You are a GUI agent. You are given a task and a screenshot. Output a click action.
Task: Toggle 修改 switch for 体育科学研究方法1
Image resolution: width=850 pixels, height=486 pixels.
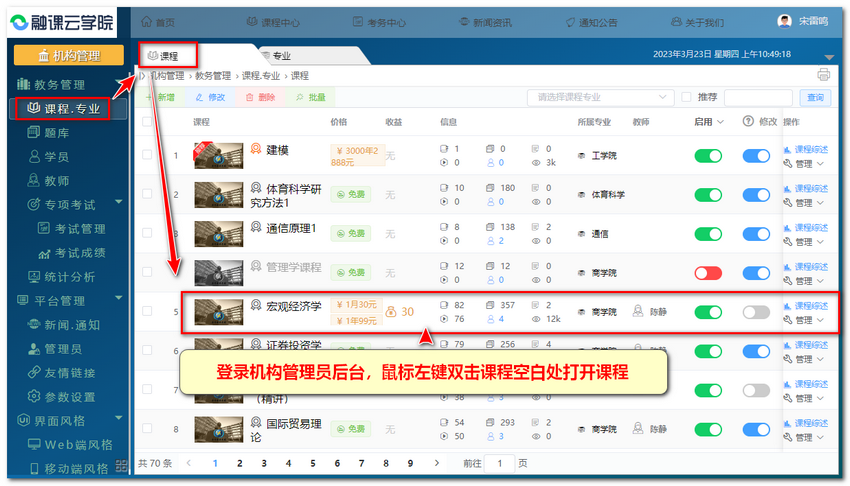pyautogui.click(x=756, y=195)
